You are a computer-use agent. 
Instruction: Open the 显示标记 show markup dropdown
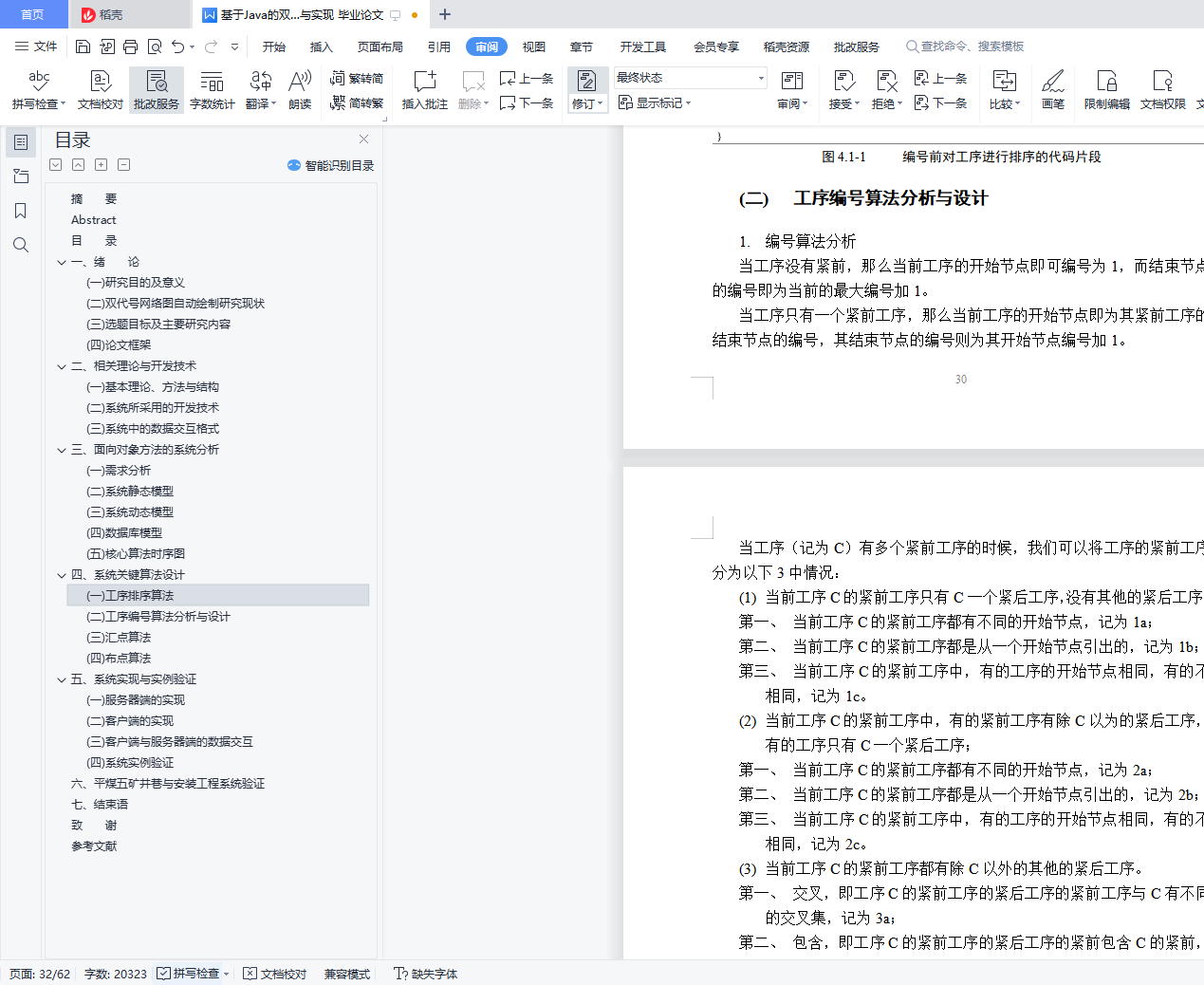(655, 103)
